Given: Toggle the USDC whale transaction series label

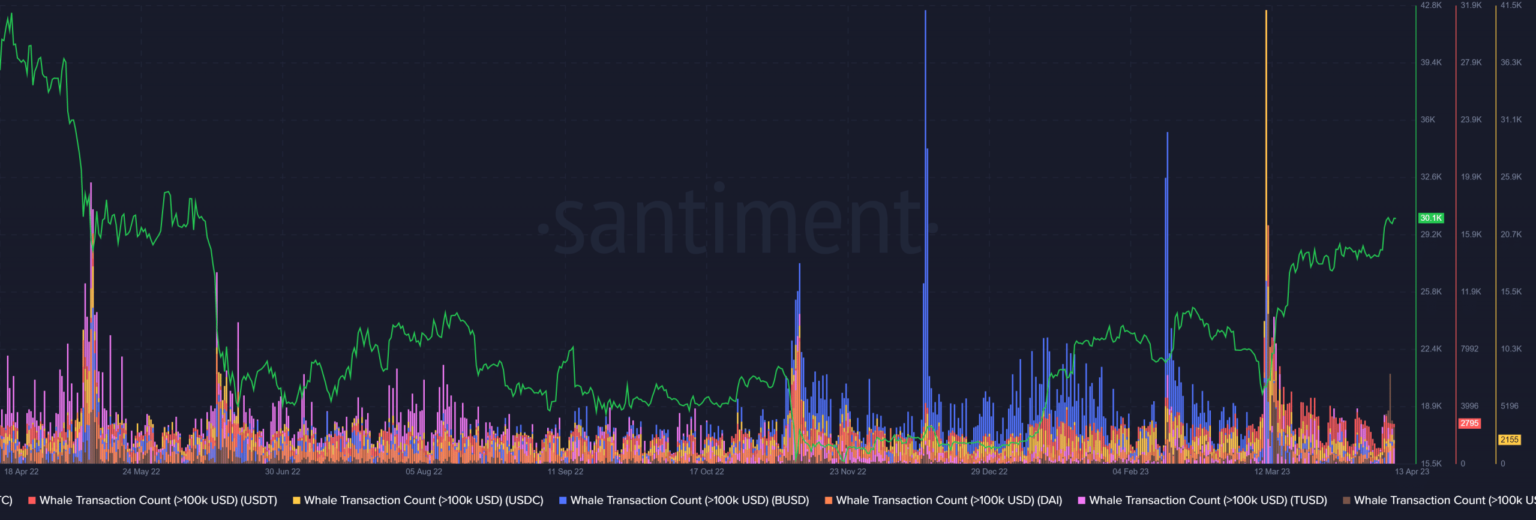Looking at the screenshot, I should [x=424, y=500].
